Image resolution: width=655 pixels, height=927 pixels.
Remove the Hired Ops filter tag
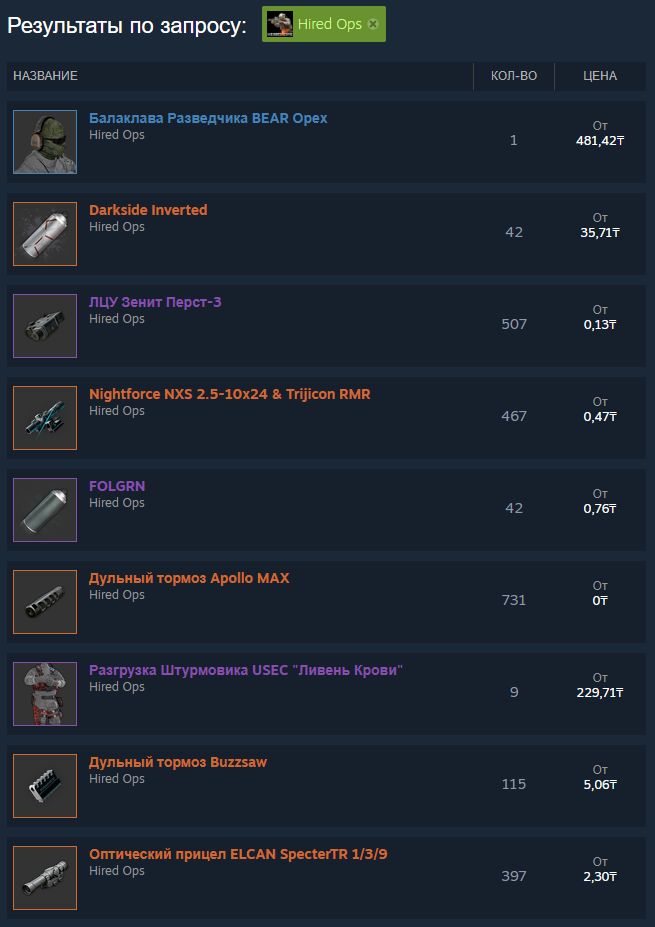(372, 24)
